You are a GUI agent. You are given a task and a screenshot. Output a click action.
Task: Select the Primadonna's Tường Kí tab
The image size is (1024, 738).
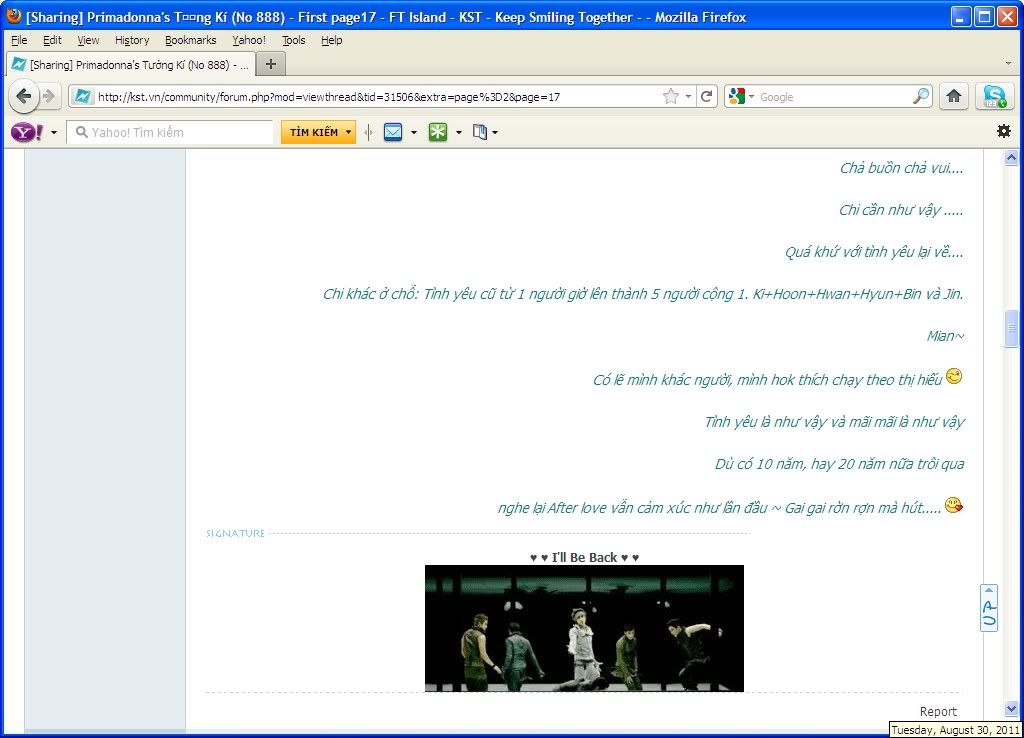coord(129,65)
